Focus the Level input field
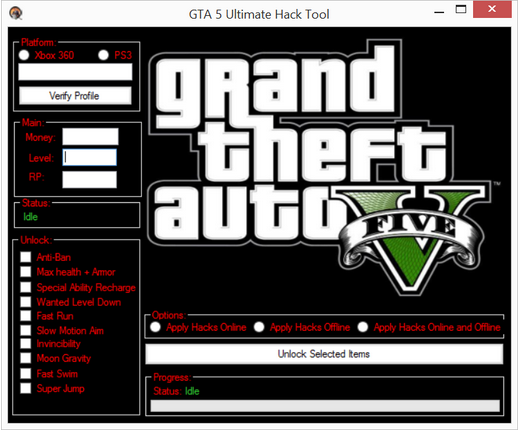518x430 pixels. [90, 157]
